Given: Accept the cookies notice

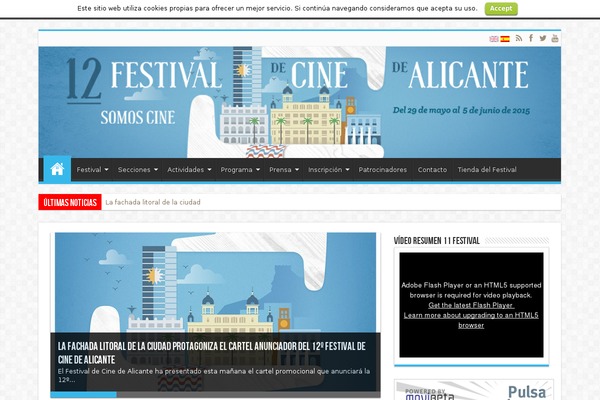Looking at the screenshot, I should (501, 8).
